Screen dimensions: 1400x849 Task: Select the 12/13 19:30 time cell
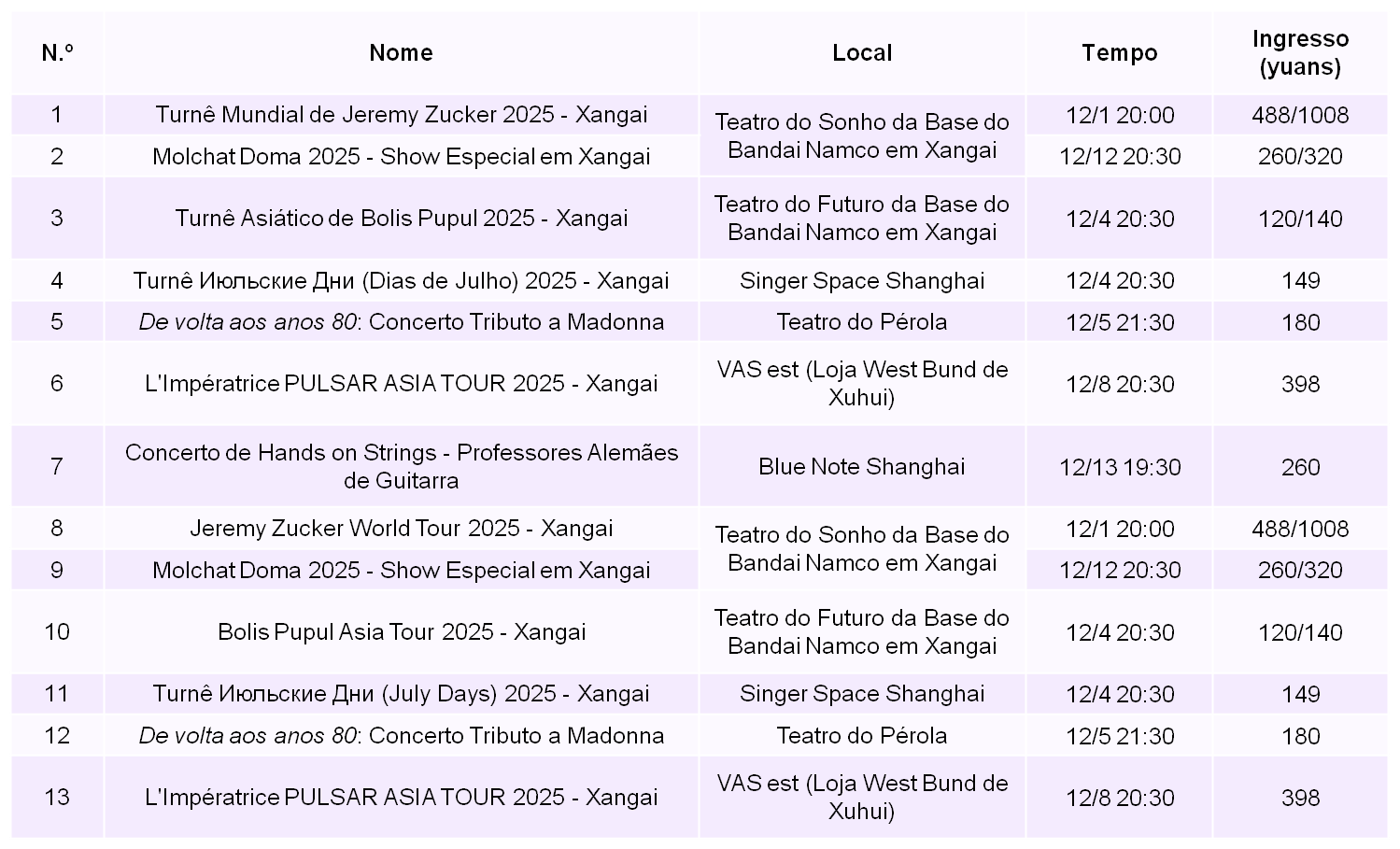coord(1119,467)
